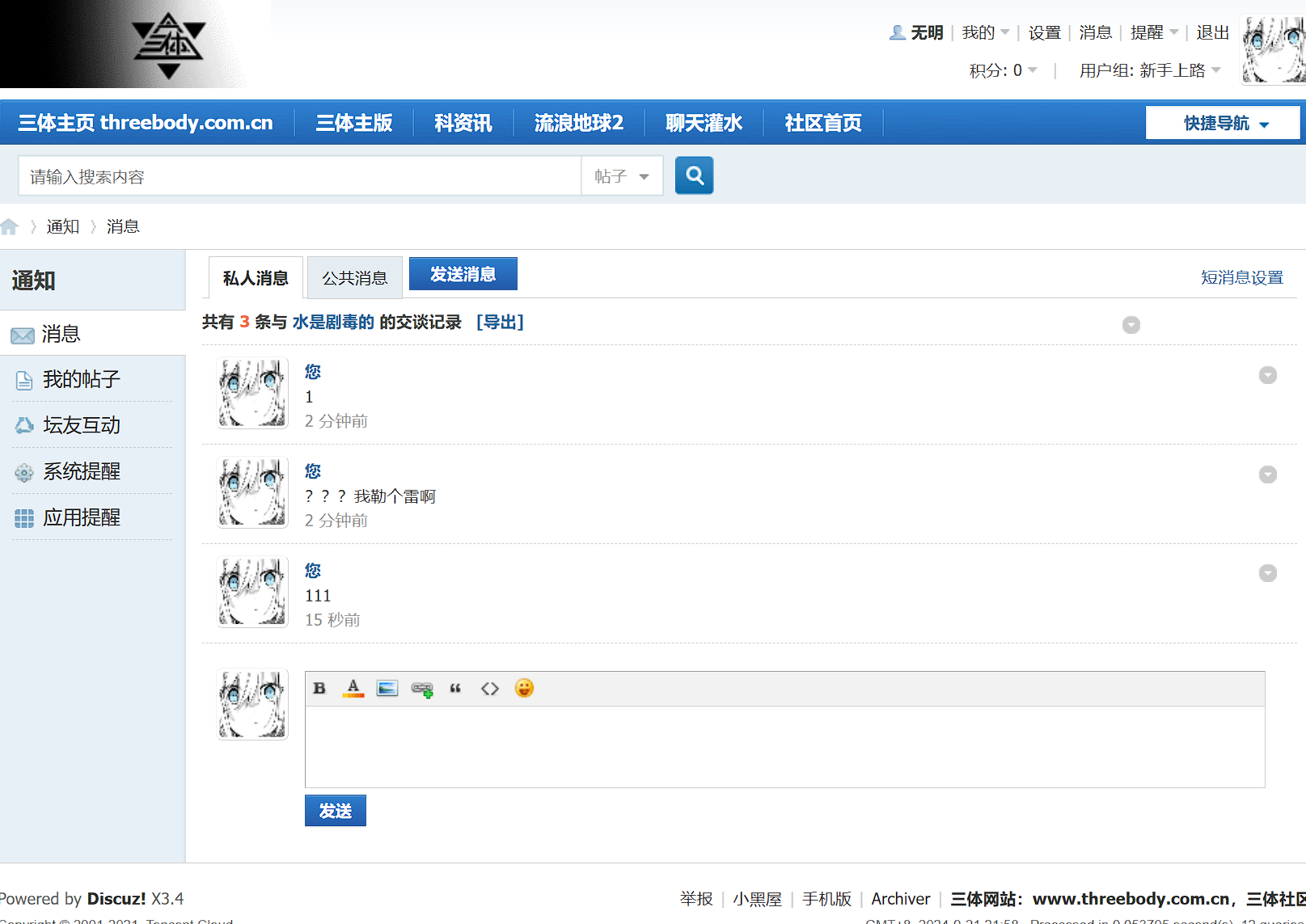The width and height of the screenshot is (1306, 924).
Task: Click the home breadcrumb icon
Action: pyautogui.click(x=10, y=227)
